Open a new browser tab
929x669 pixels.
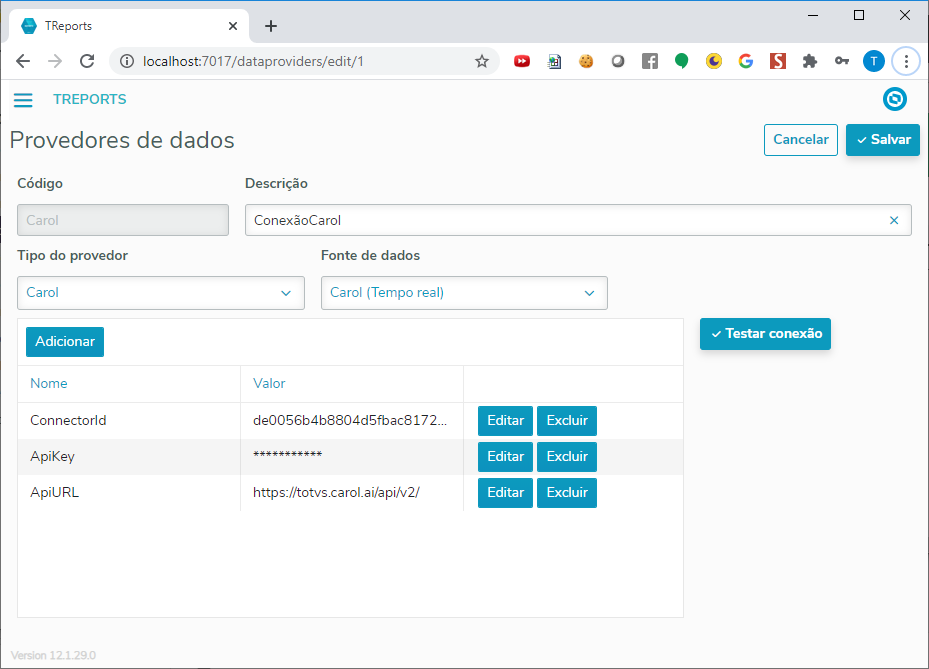point(271,26)
